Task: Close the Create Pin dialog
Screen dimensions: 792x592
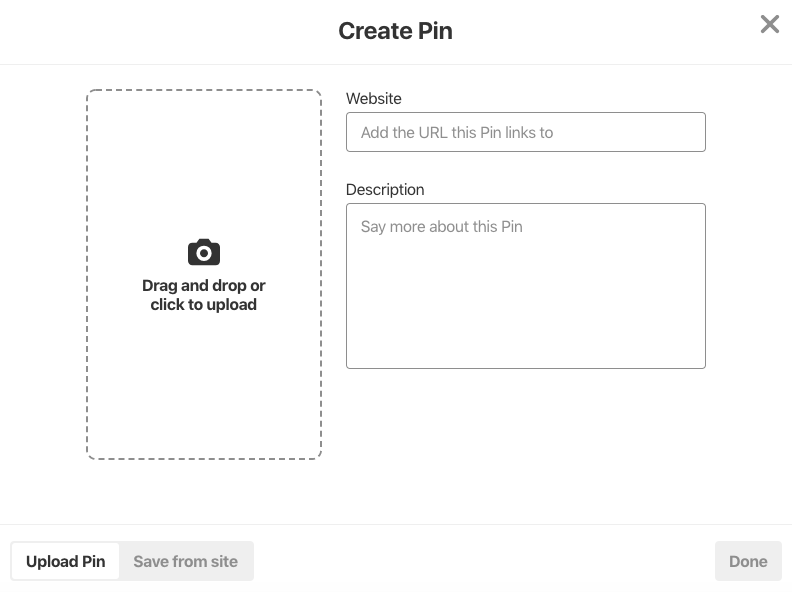Action: point(769,24)
